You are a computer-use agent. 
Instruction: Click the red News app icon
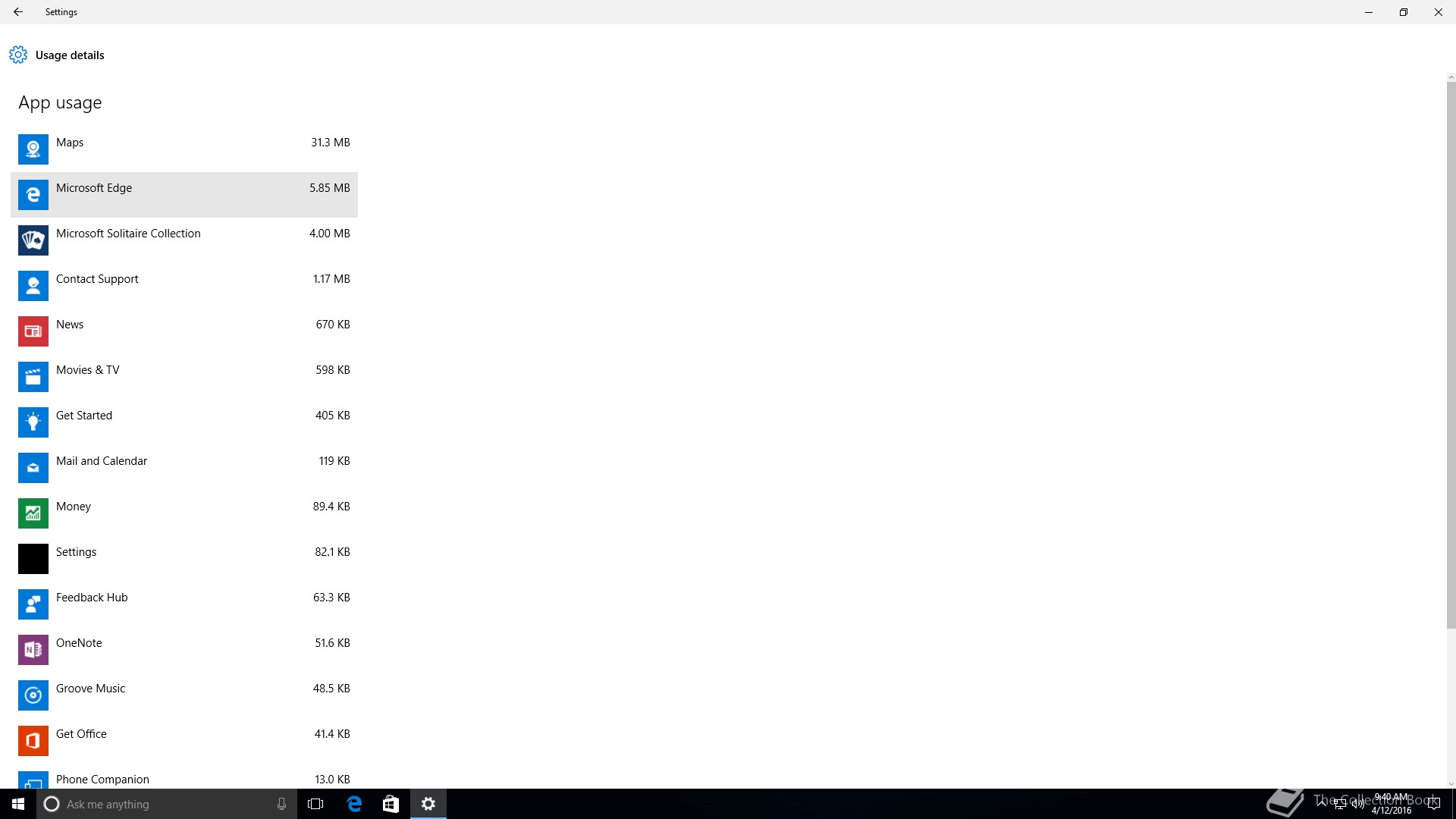(x=33, y=331)
